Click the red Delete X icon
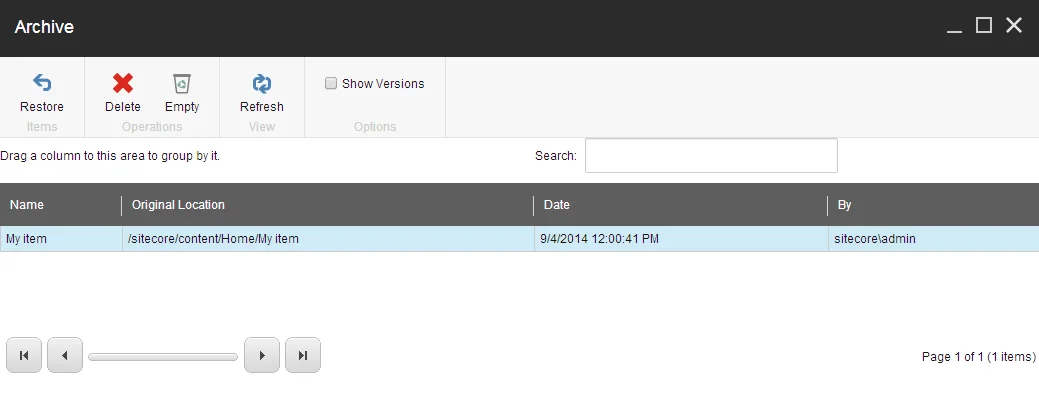This screenshot has height=411, width=1039. point(123,83)
